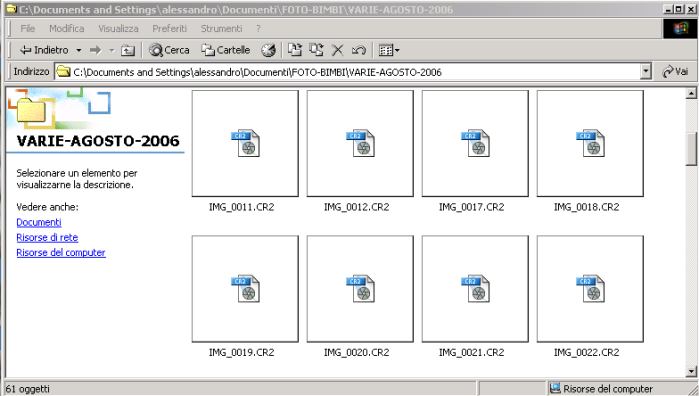Click the scrollbar down arrow
699x396 pixels.
[691, 371]
